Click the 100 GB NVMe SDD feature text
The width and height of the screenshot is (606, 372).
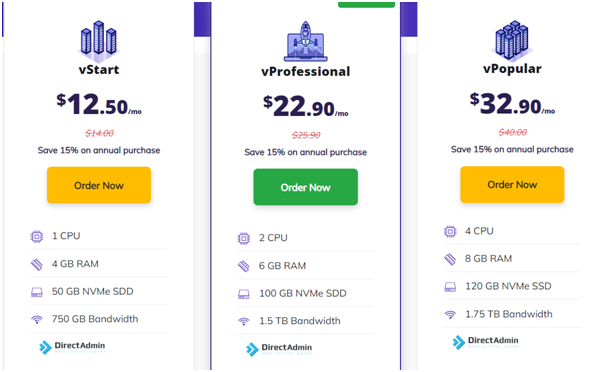click(303, 293)
